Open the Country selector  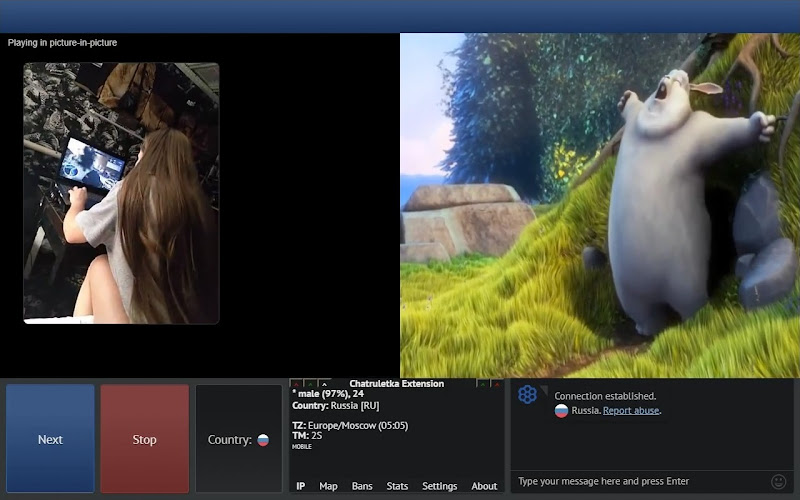pos(239,439)
